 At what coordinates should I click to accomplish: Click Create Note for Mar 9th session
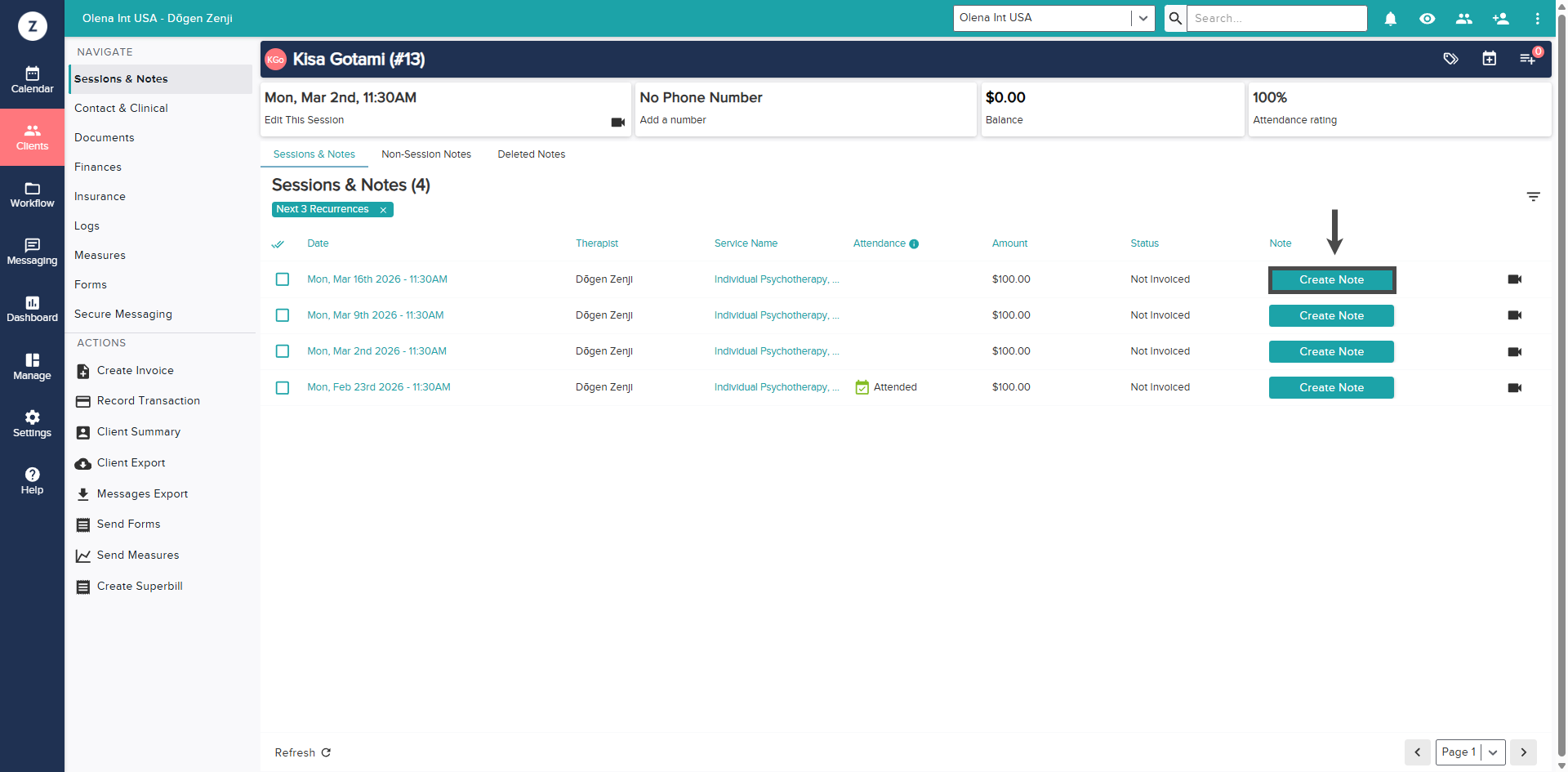click(1330, 316)
